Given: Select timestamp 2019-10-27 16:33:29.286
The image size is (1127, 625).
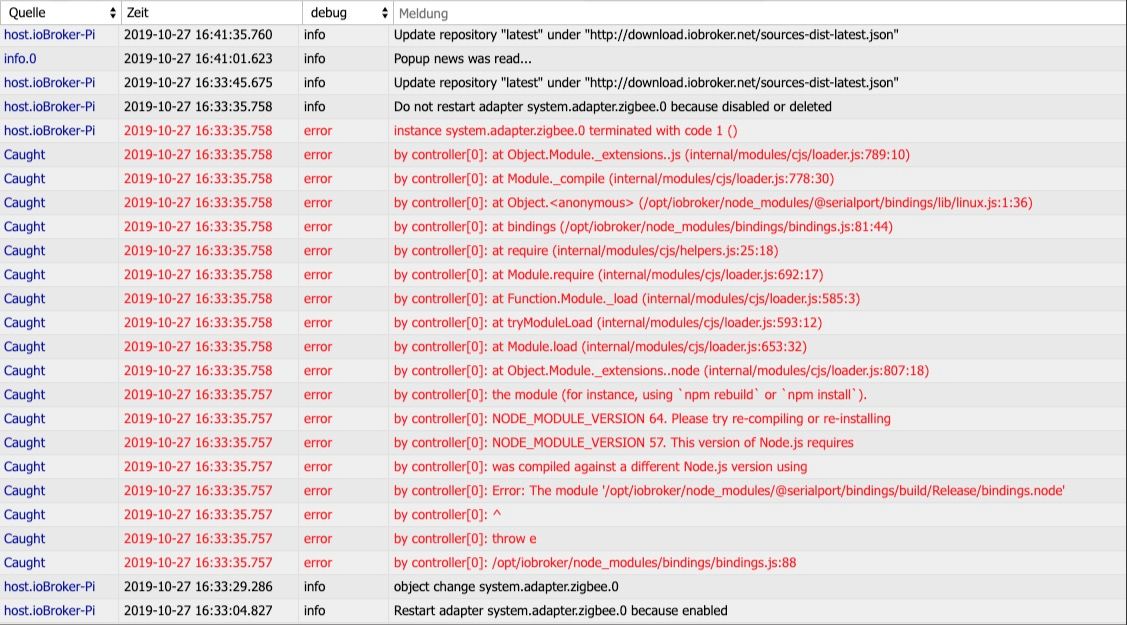Looking at the screenshot, I should (198, 586).
